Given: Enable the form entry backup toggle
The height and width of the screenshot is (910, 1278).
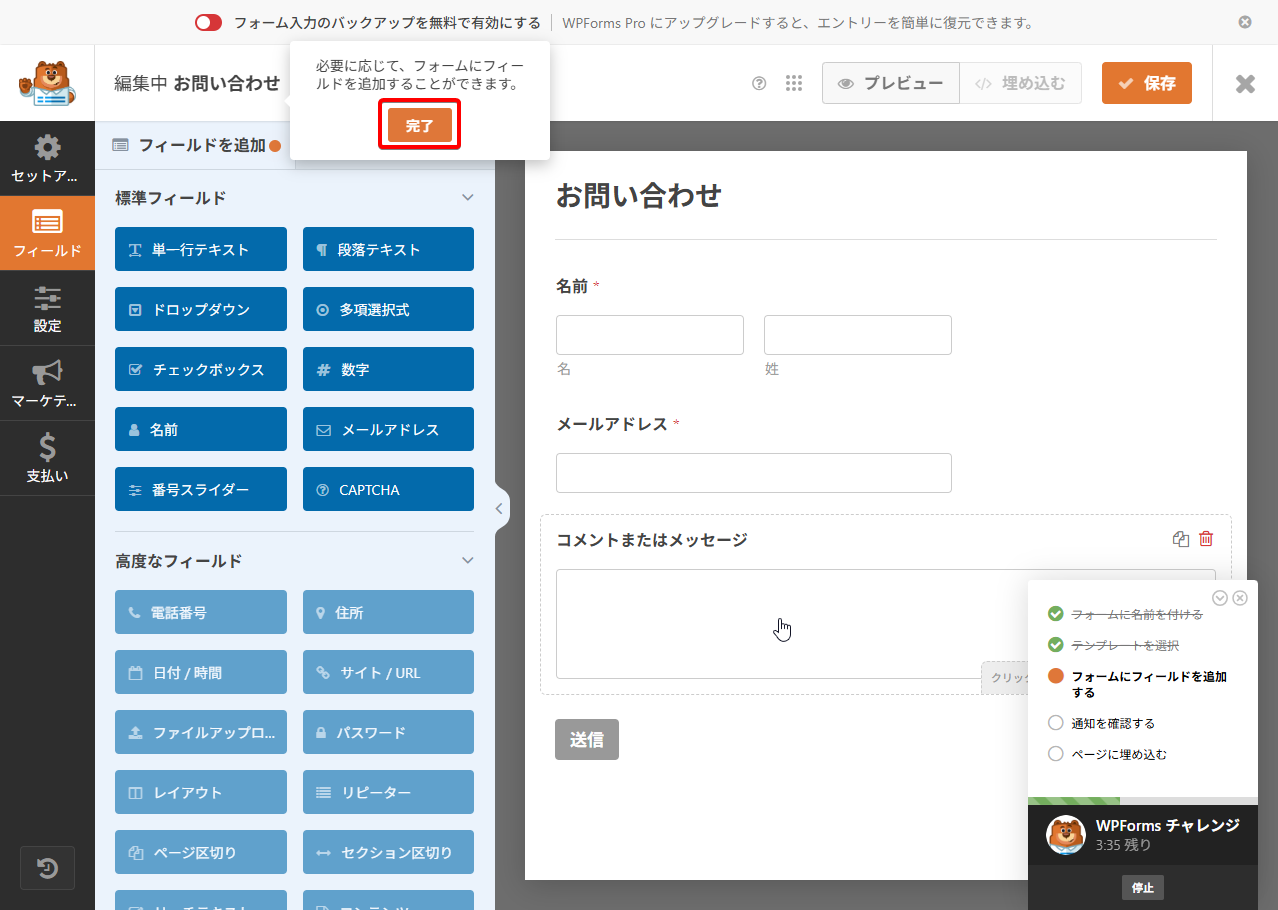Looking at the screenshot, I should click(208, 22).
